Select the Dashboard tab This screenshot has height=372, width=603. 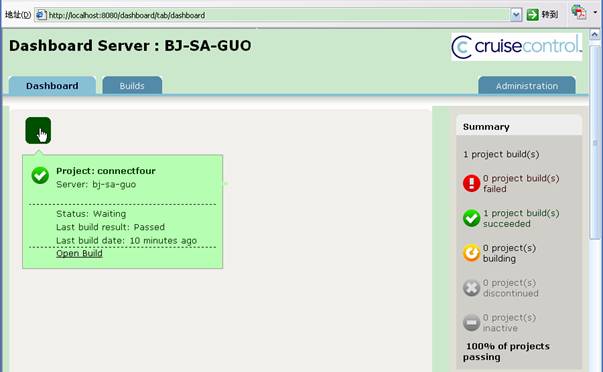pos(52,85)
